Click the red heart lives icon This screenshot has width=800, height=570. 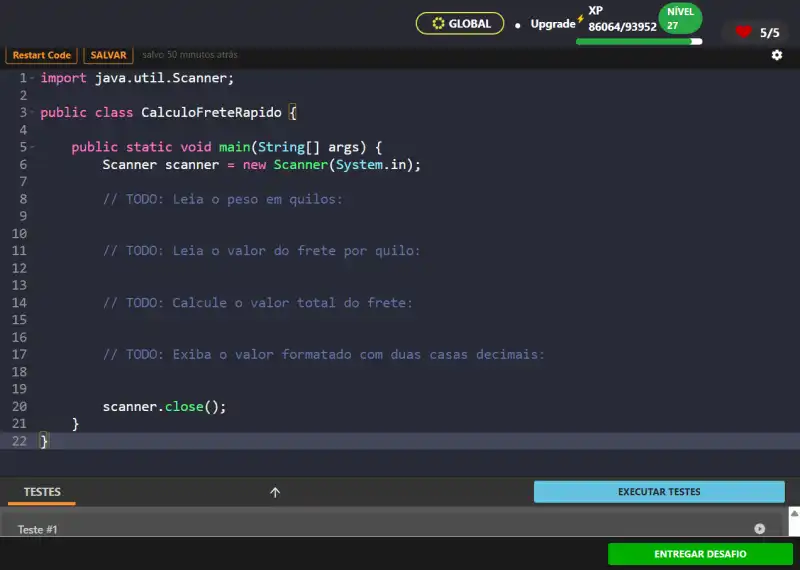743,32
